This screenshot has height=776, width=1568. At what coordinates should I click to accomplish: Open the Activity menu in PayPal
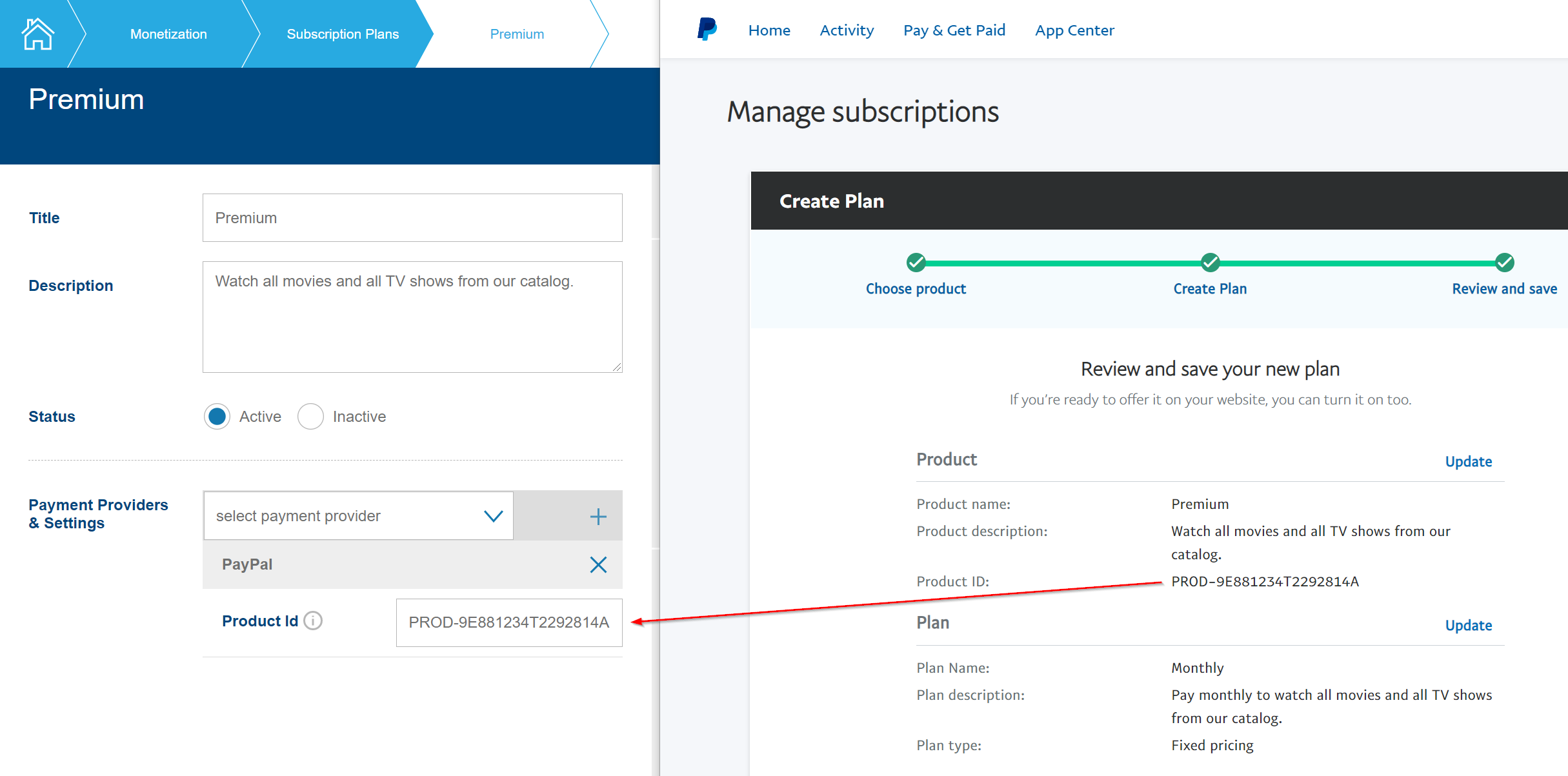point(847,30)
